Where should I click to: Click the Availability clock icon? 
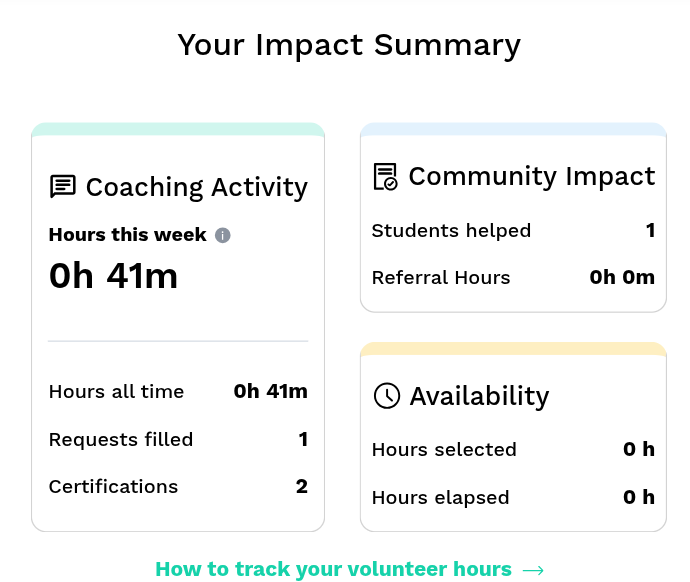pos(386,395)
